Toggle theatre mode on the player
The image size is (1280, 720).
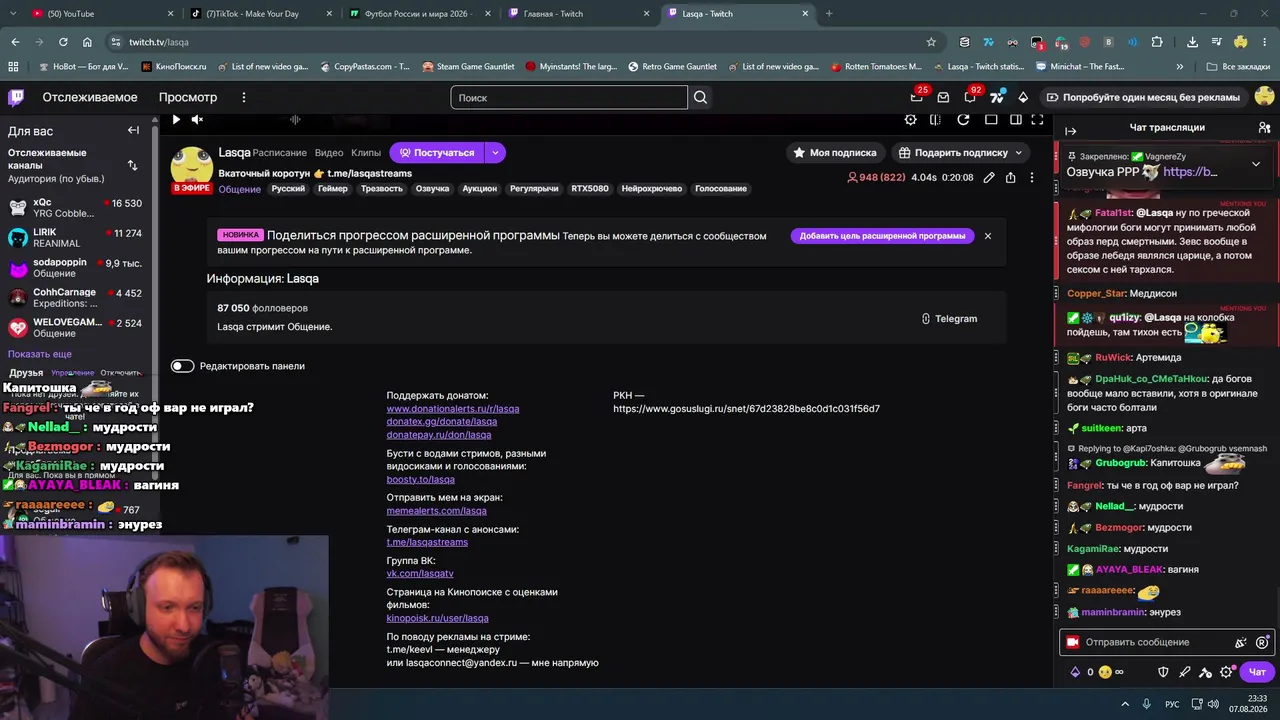click(x=1015, y=120)
